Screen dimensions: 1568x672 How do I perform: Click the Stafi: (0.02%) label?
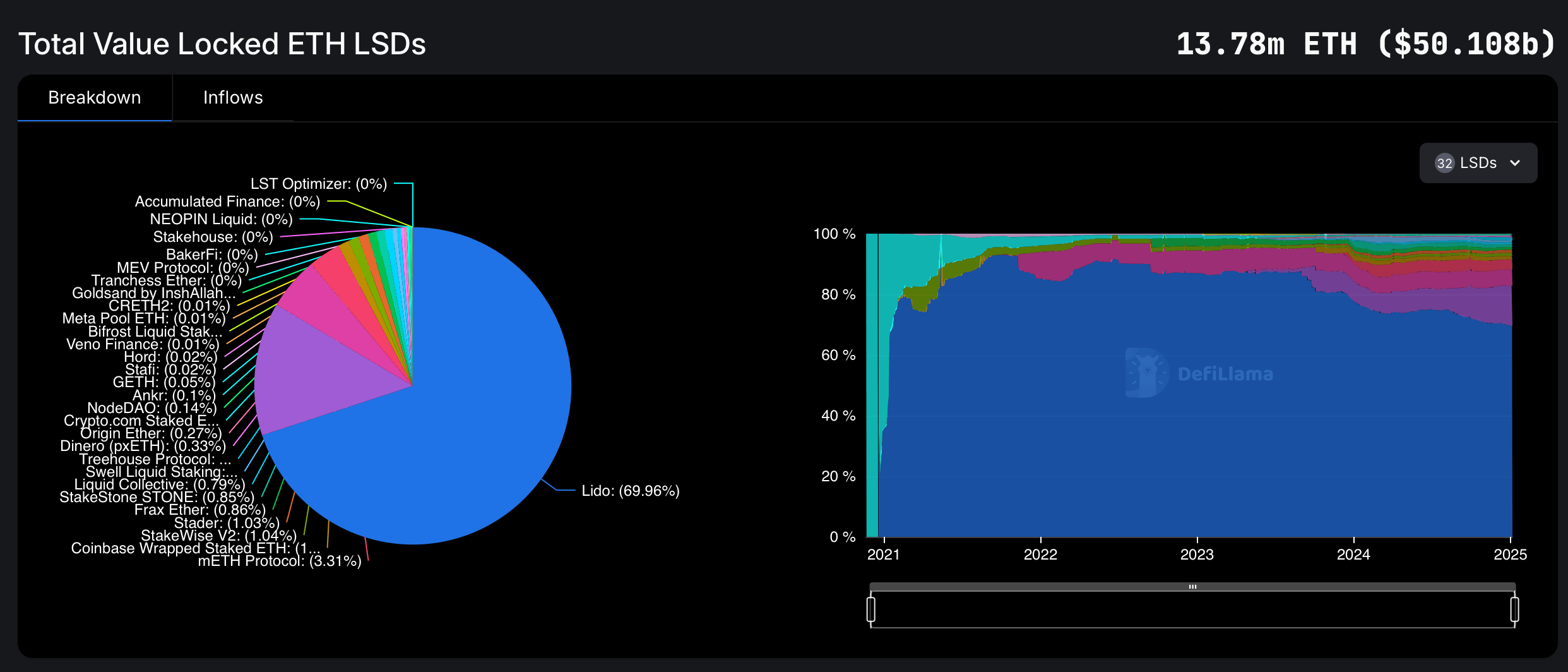(170, 369)
